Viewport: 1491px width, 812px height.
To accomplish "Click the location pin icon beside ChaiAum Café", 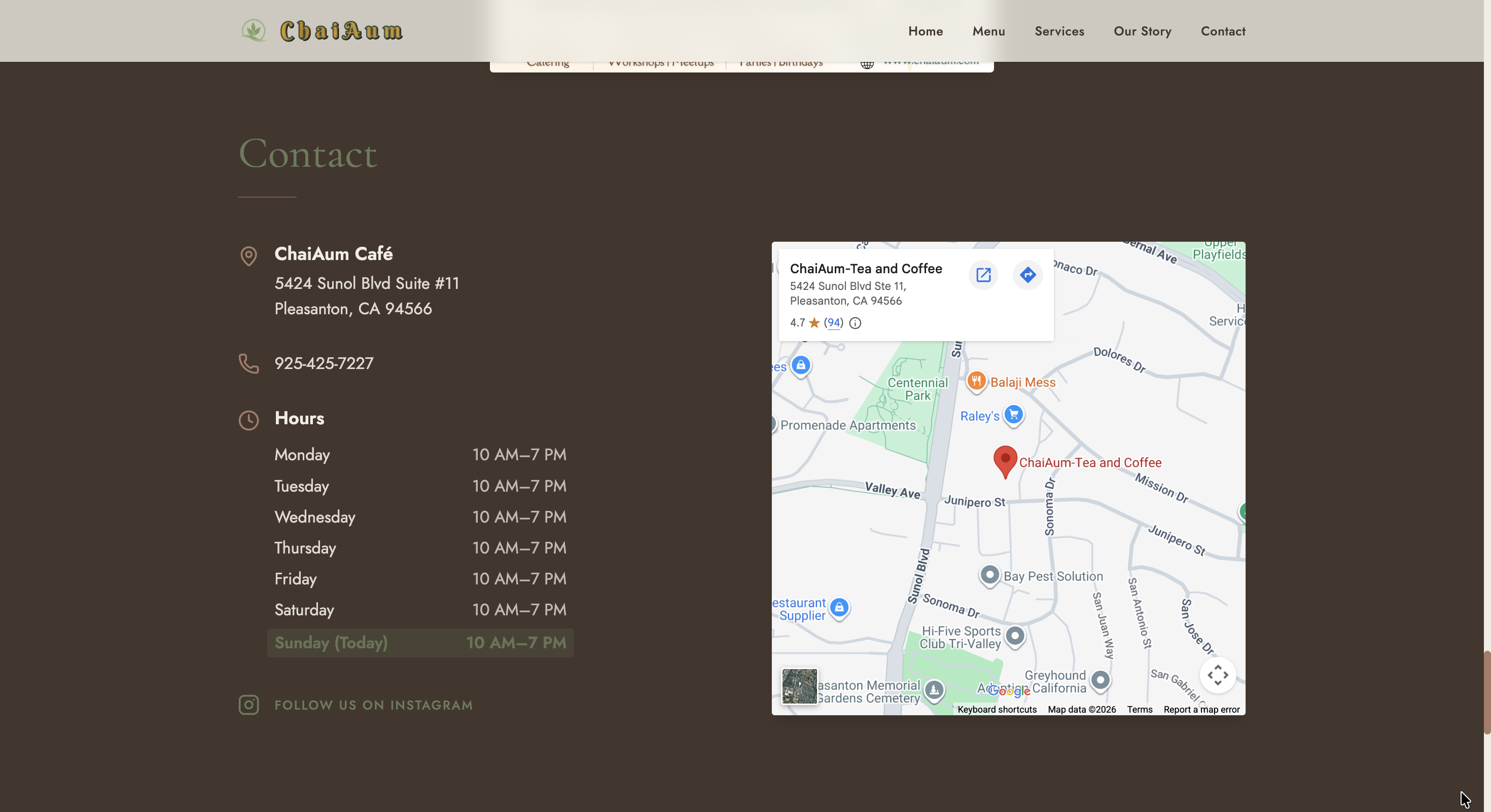I will coord(249,255).
